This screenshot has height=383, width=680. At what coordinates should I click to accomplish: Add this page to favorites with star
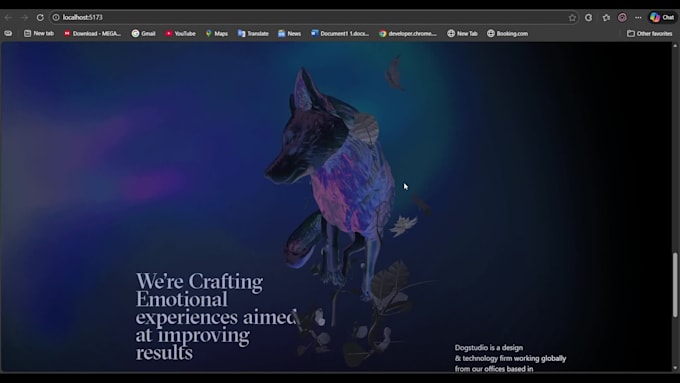coord(572,17)
